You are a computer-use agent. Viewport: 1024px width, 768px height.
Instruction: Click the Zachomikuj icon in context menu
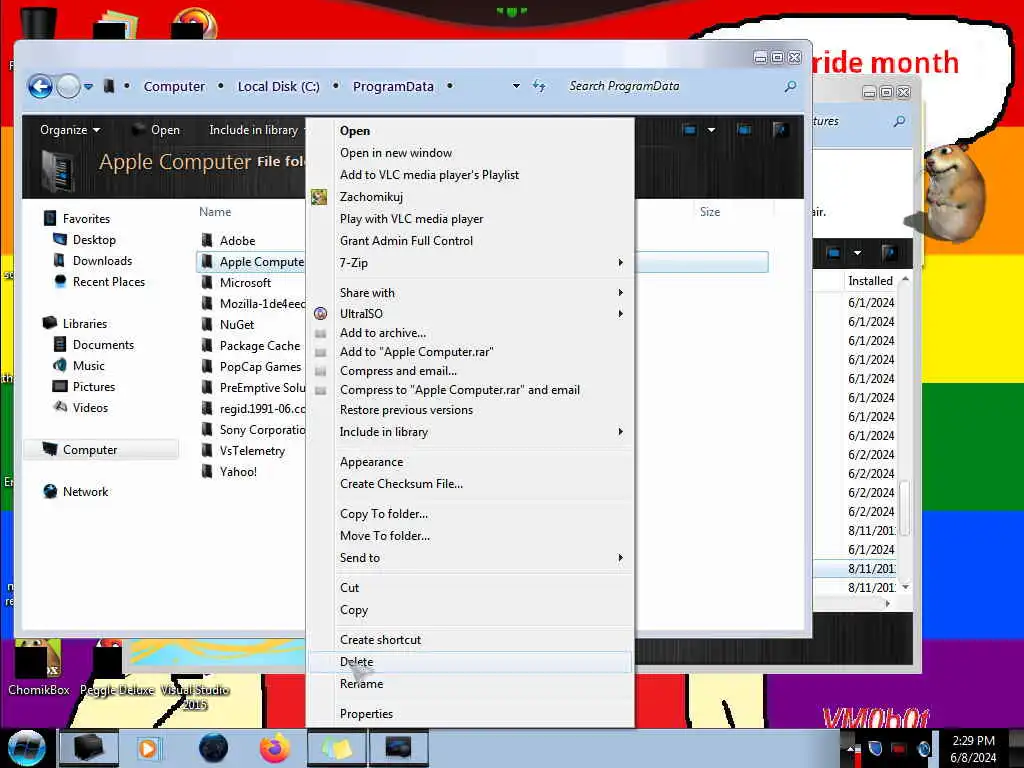click(319, 197)
